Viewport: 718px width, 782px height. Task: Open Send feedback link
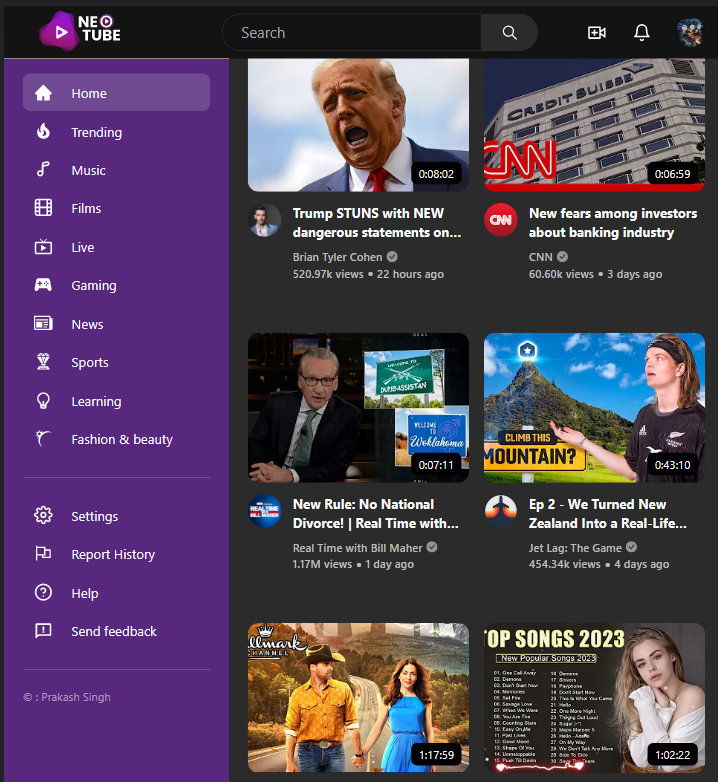click(x=114, y=631)
